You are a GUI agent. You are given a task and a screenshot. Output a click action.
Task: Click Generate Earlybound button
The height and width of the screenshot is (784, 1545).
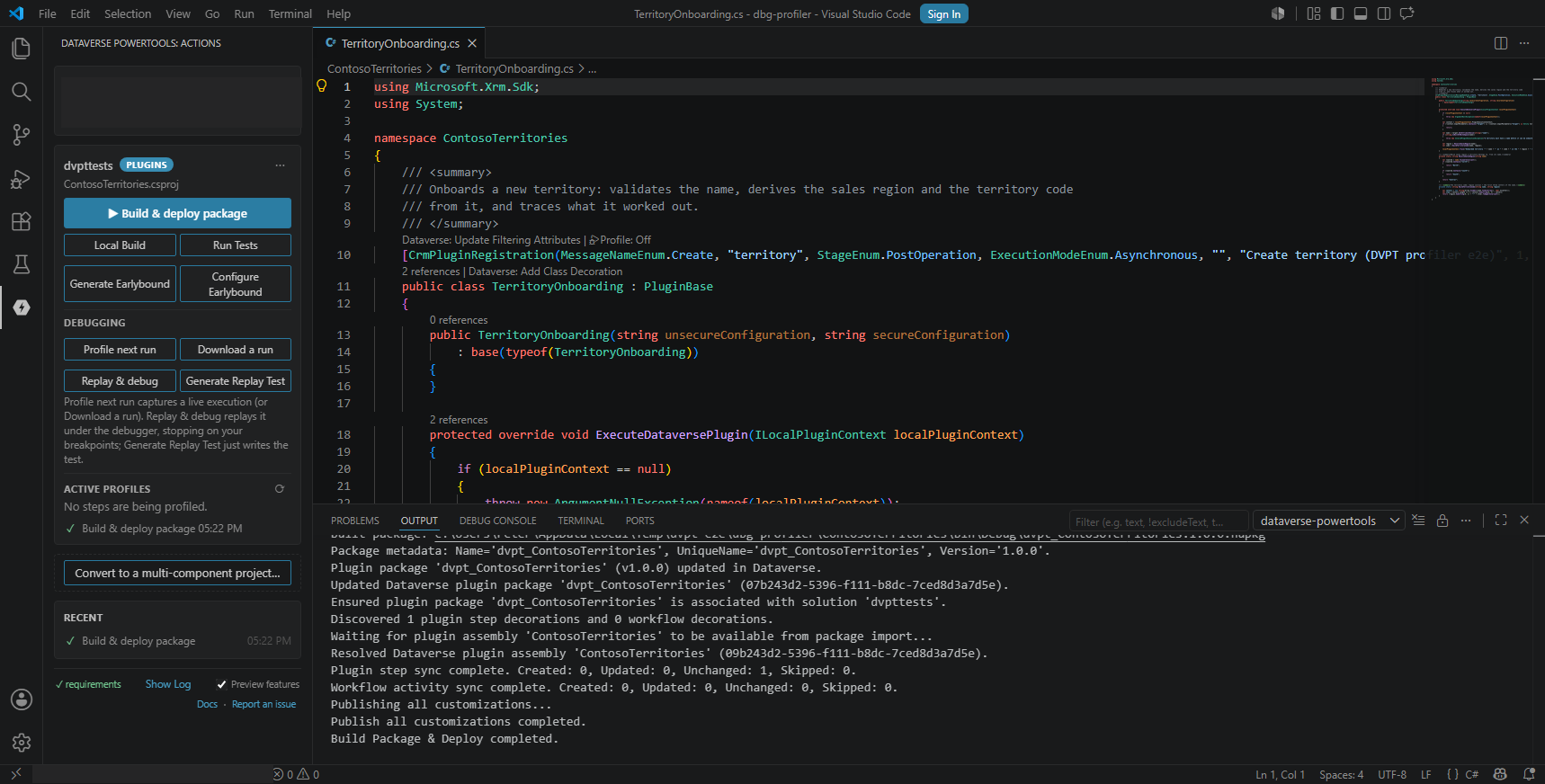click(x=120, y=284)
